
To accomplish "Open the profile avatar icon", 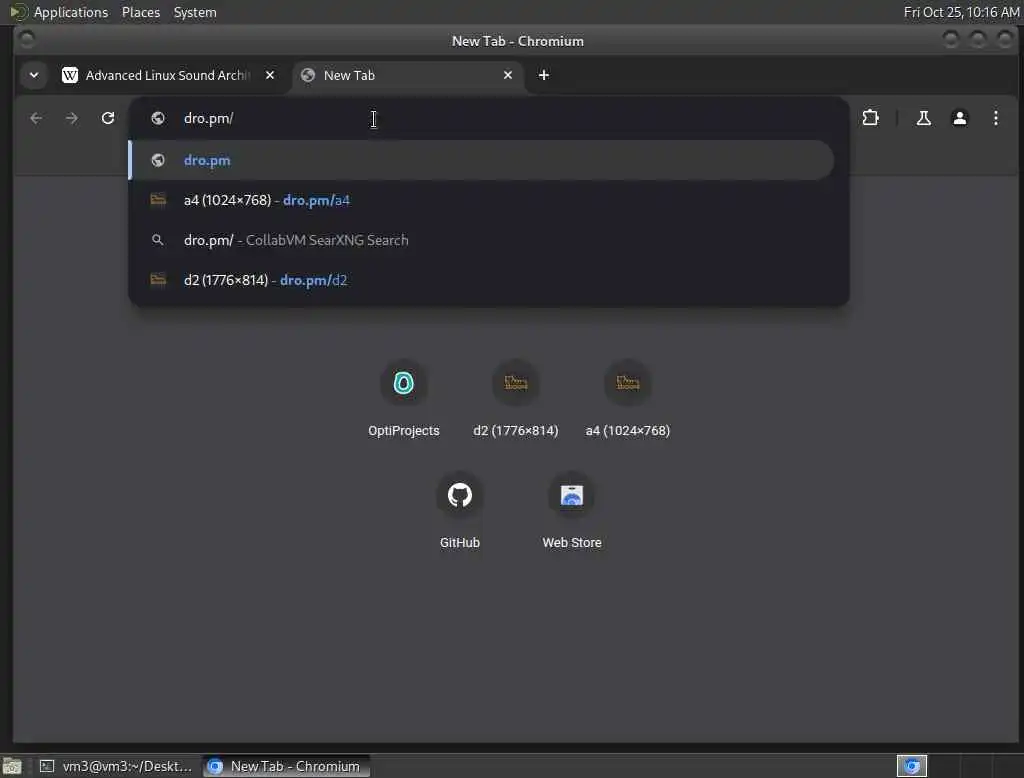I will click(959, 118).
